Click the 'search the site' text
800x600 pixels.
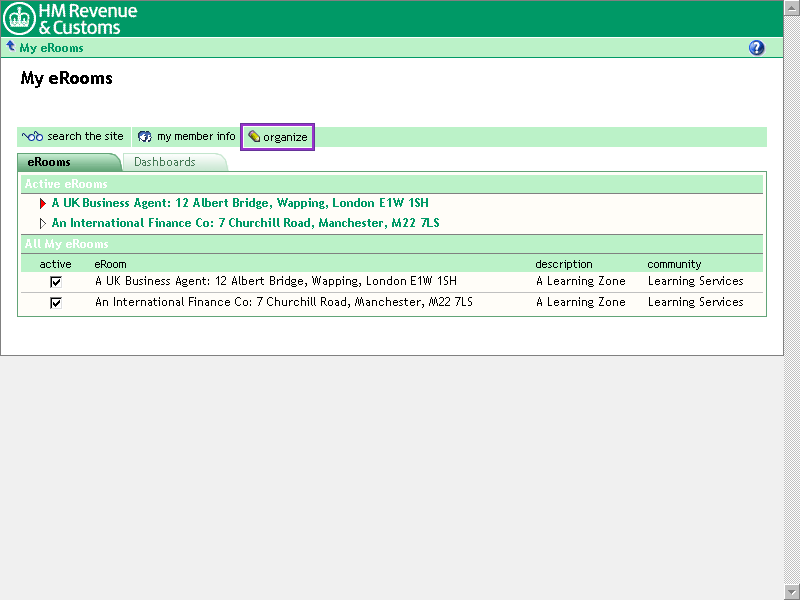85,137
